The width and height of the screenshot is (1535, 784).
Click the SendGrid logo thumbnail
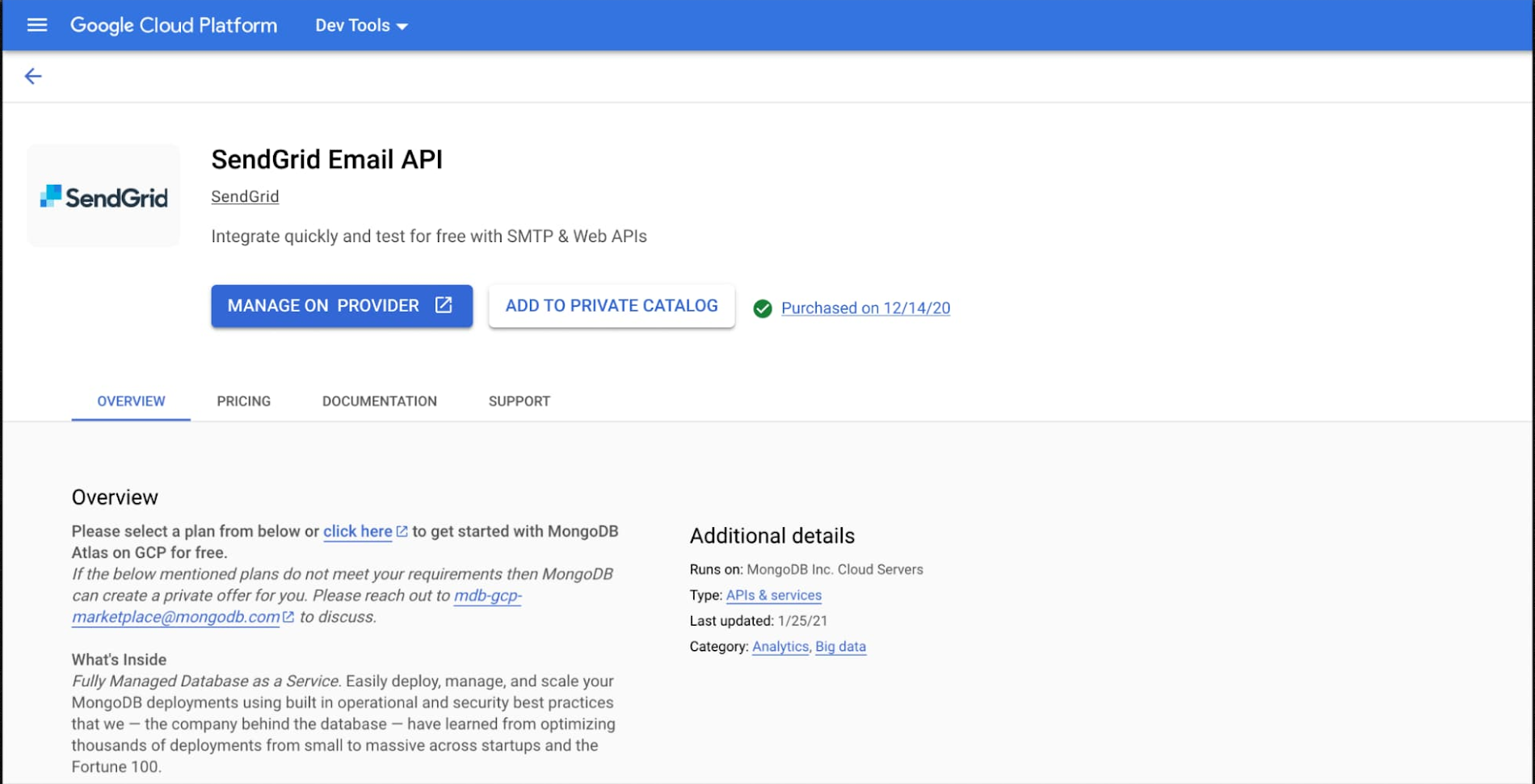pos(103,196)
